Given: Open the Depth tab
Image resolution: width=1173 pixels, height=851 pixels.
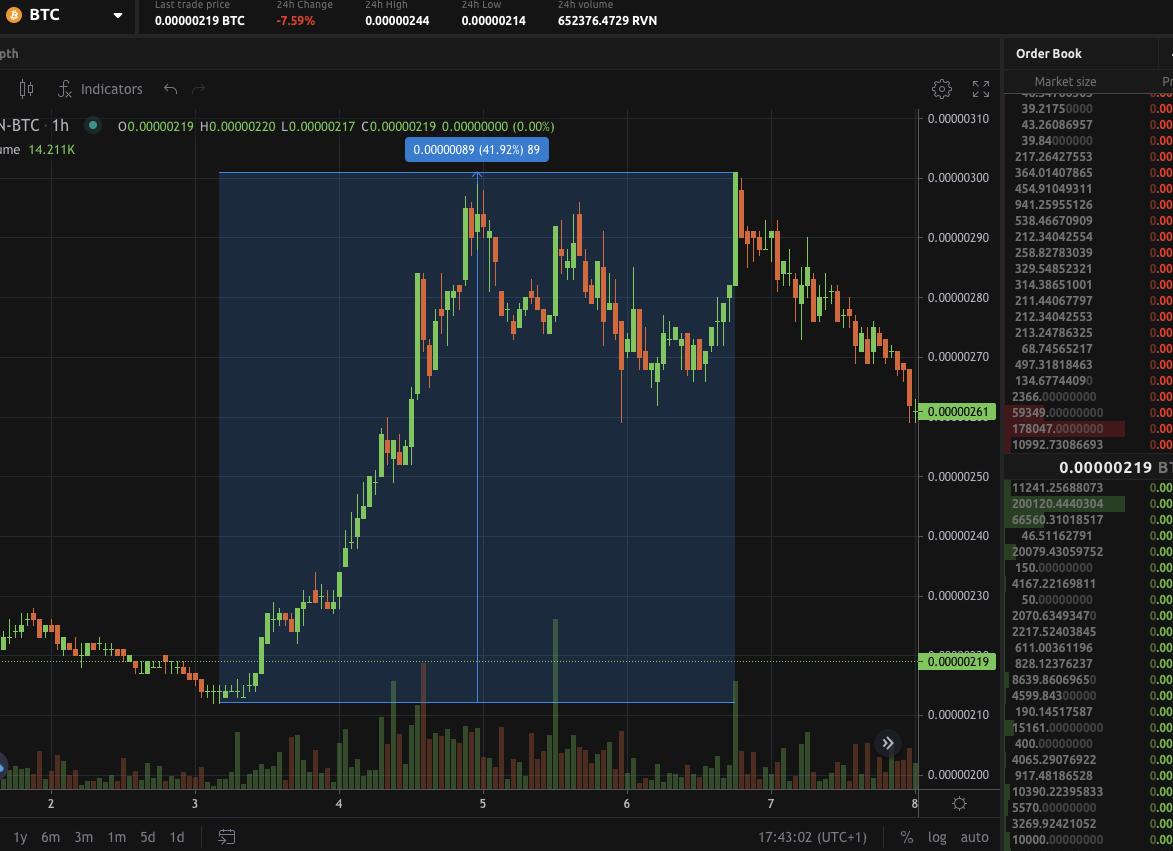Looking at the screenshot, I should [x=9, y=54].
